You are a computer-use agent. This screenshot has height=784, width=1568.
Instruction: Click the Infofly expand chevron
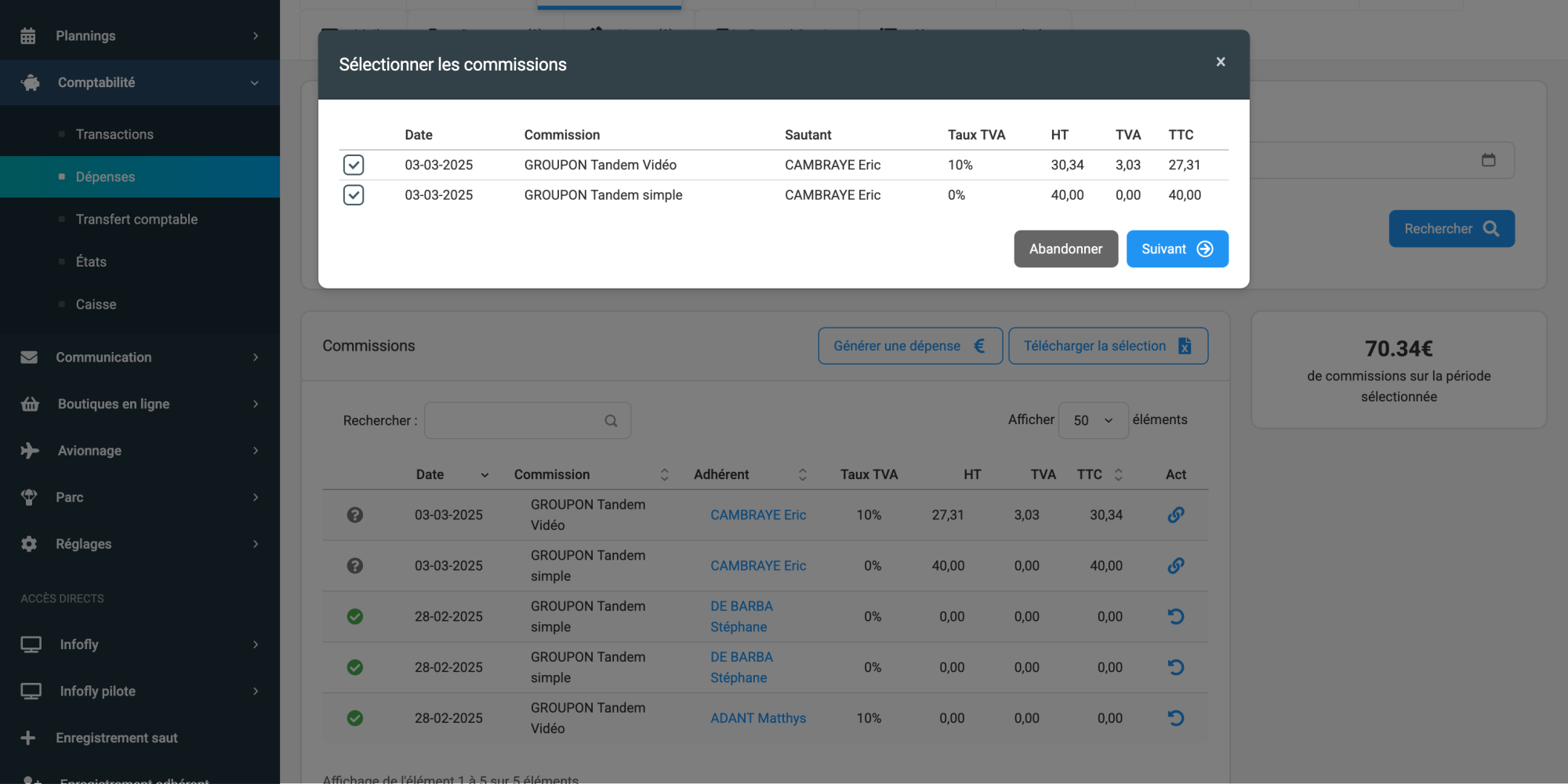pos(256,644)
